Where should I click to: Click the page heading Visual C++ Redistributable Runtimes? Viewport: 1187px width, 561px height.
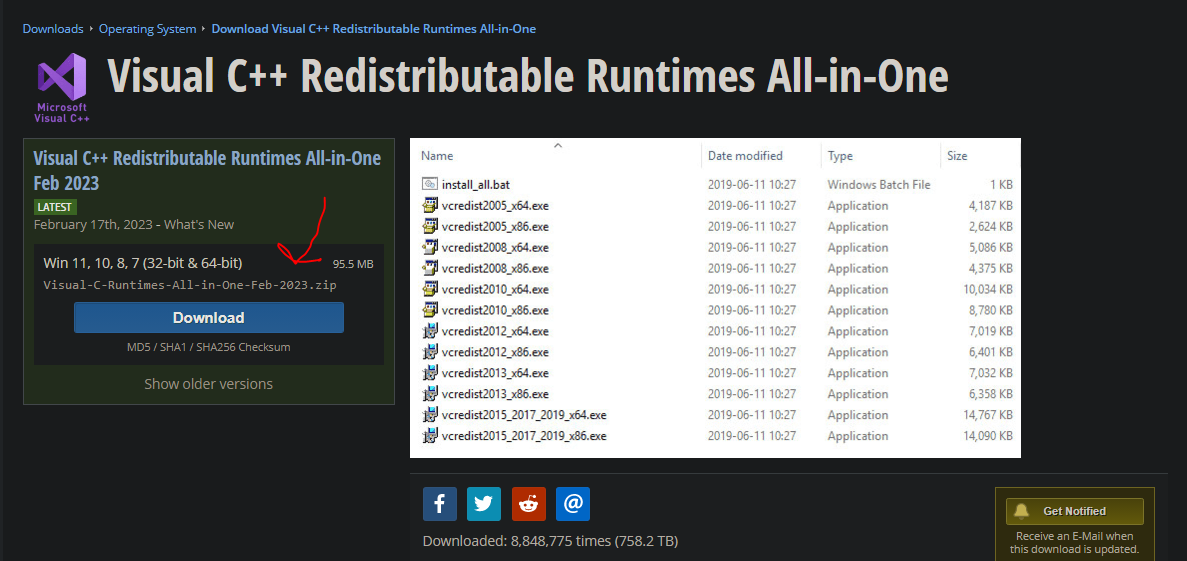coord(528,76)
